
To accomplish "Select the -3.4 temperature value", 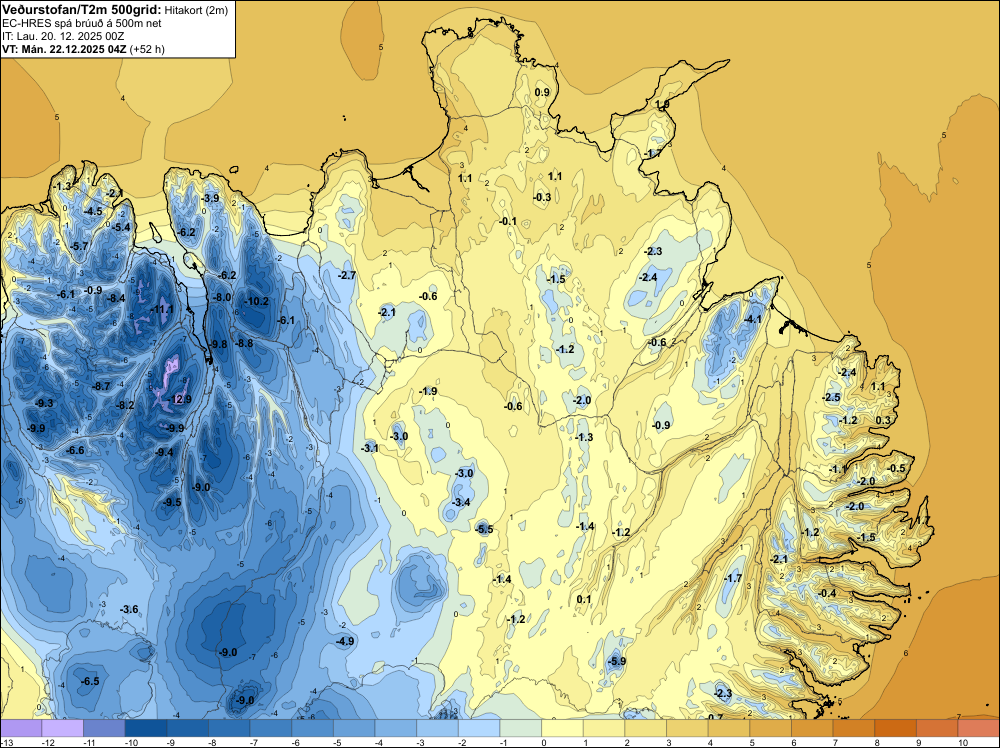I will (x=461, y=502).
